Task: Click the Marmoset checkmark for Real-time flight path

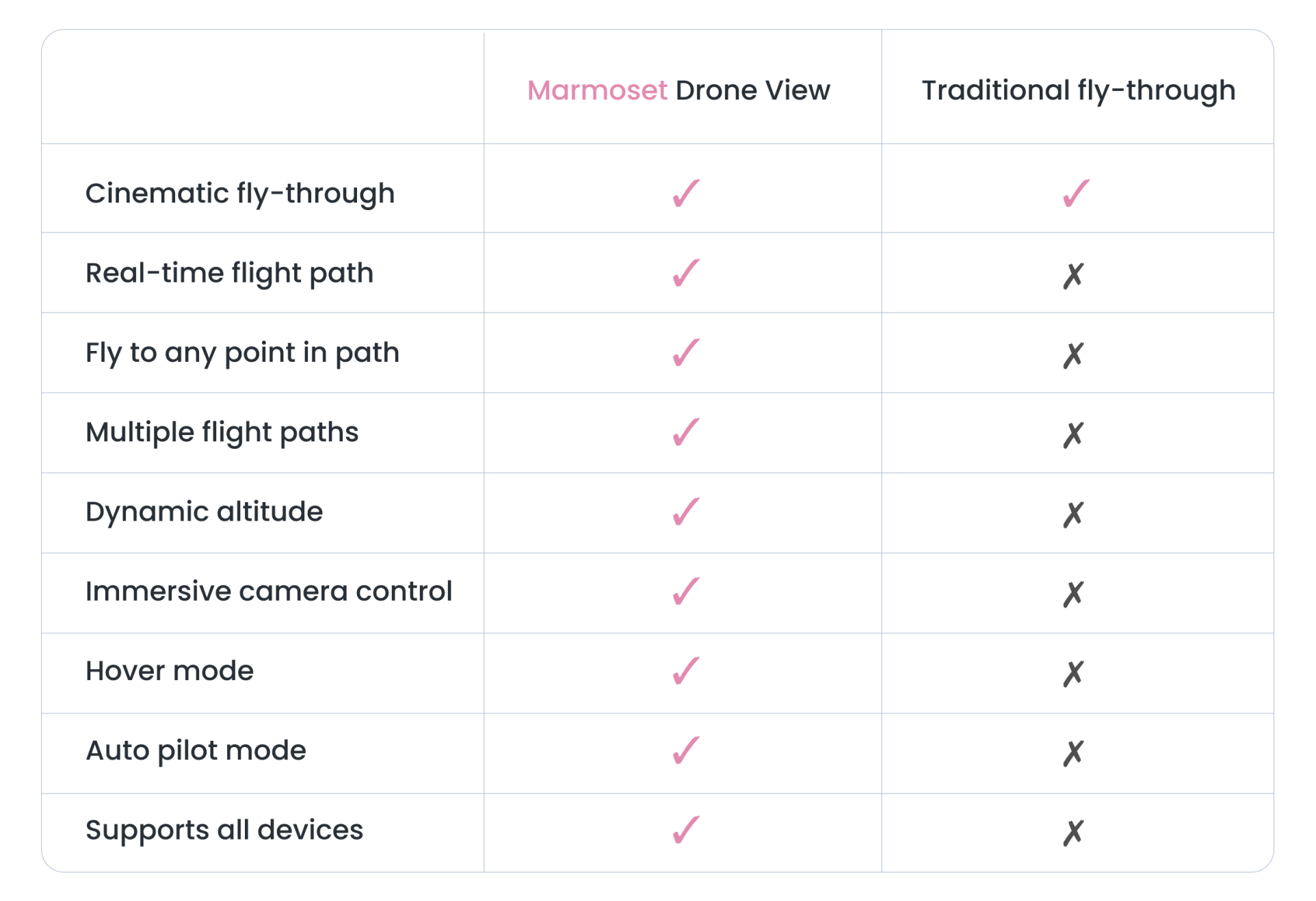Action: [685, 274]
